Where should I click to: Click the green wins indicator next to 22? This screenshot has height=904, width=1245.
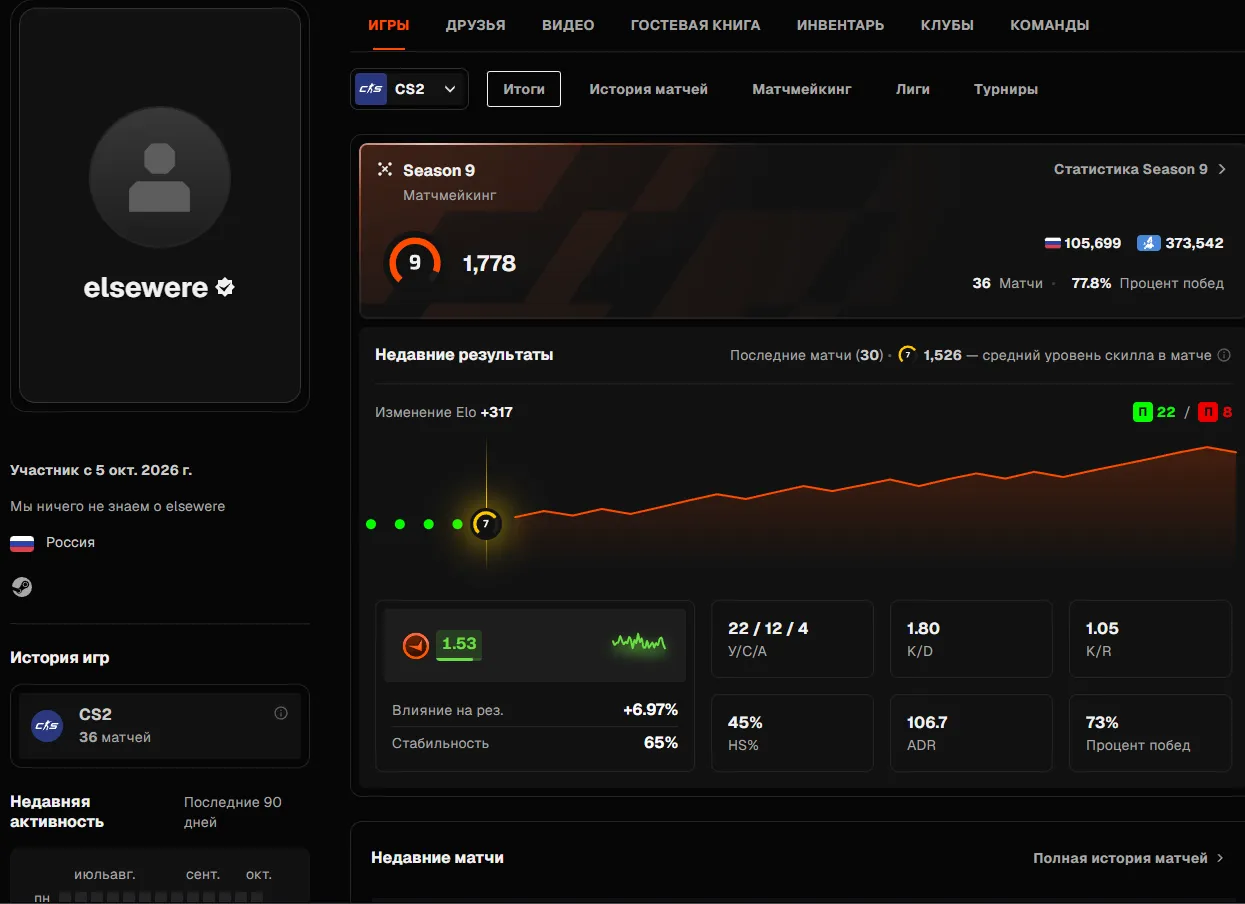(x=1142, y=411)
